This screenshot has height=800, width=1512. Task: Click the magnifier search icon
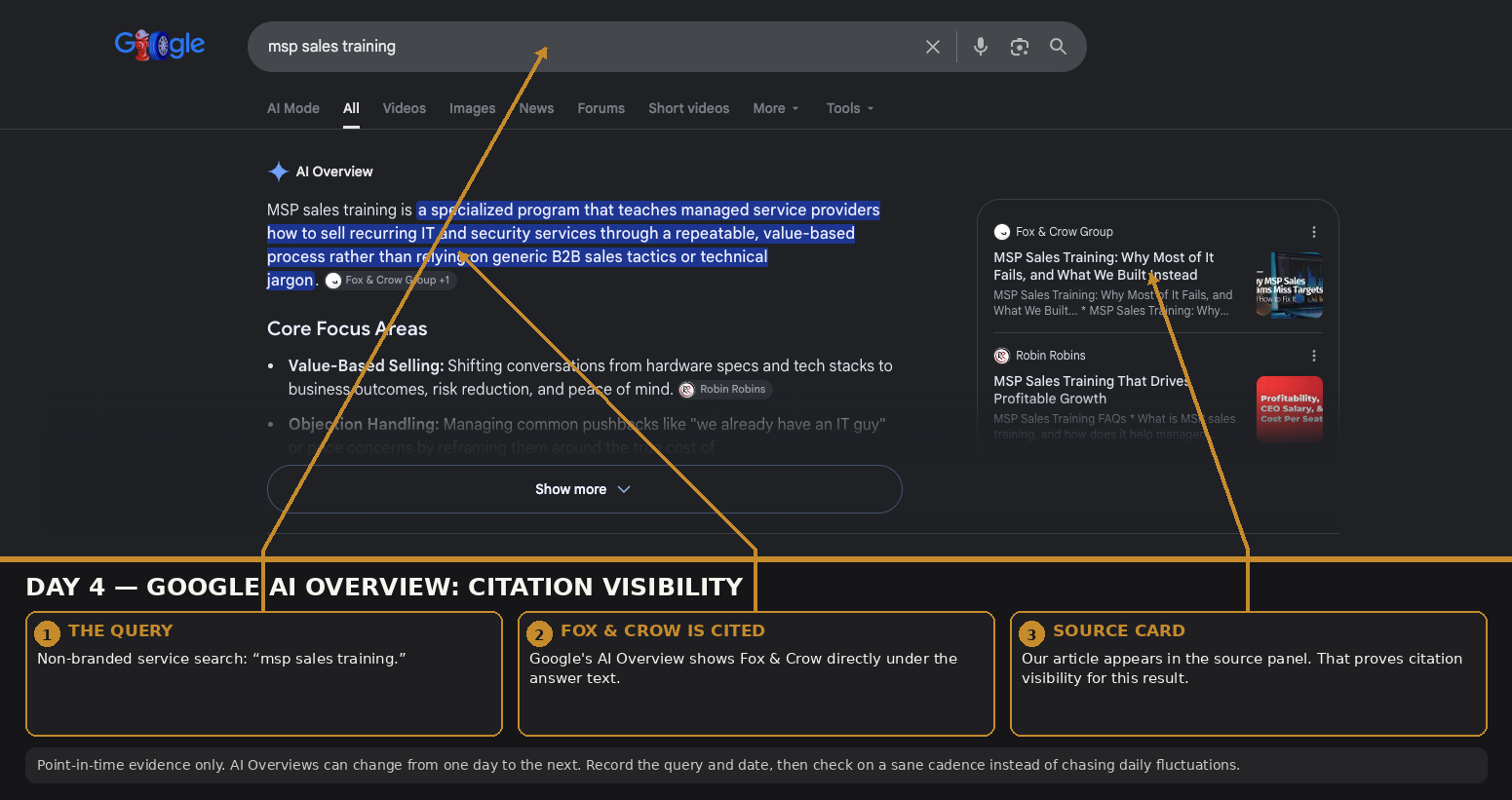(1058, 47)
